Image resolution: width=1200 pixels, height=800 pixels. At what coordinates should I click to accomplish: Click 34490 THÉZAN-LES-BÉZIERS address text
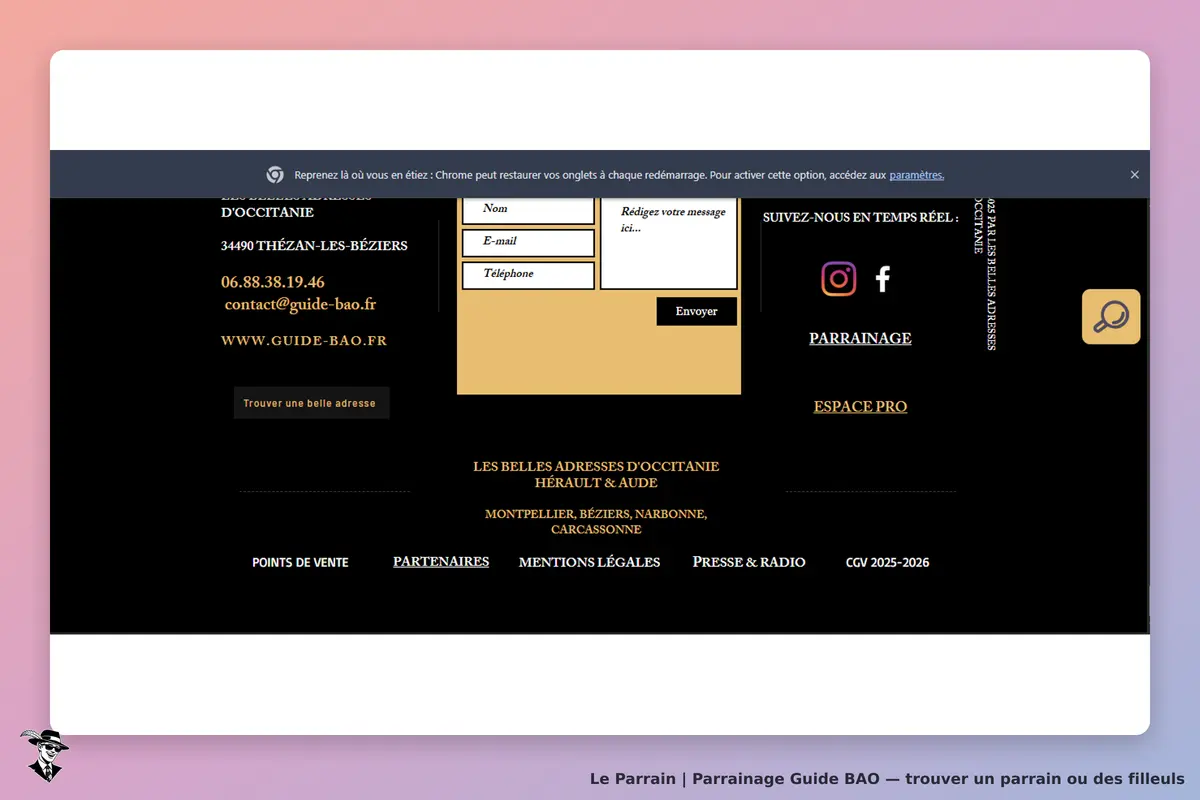[x=314, y=246]
